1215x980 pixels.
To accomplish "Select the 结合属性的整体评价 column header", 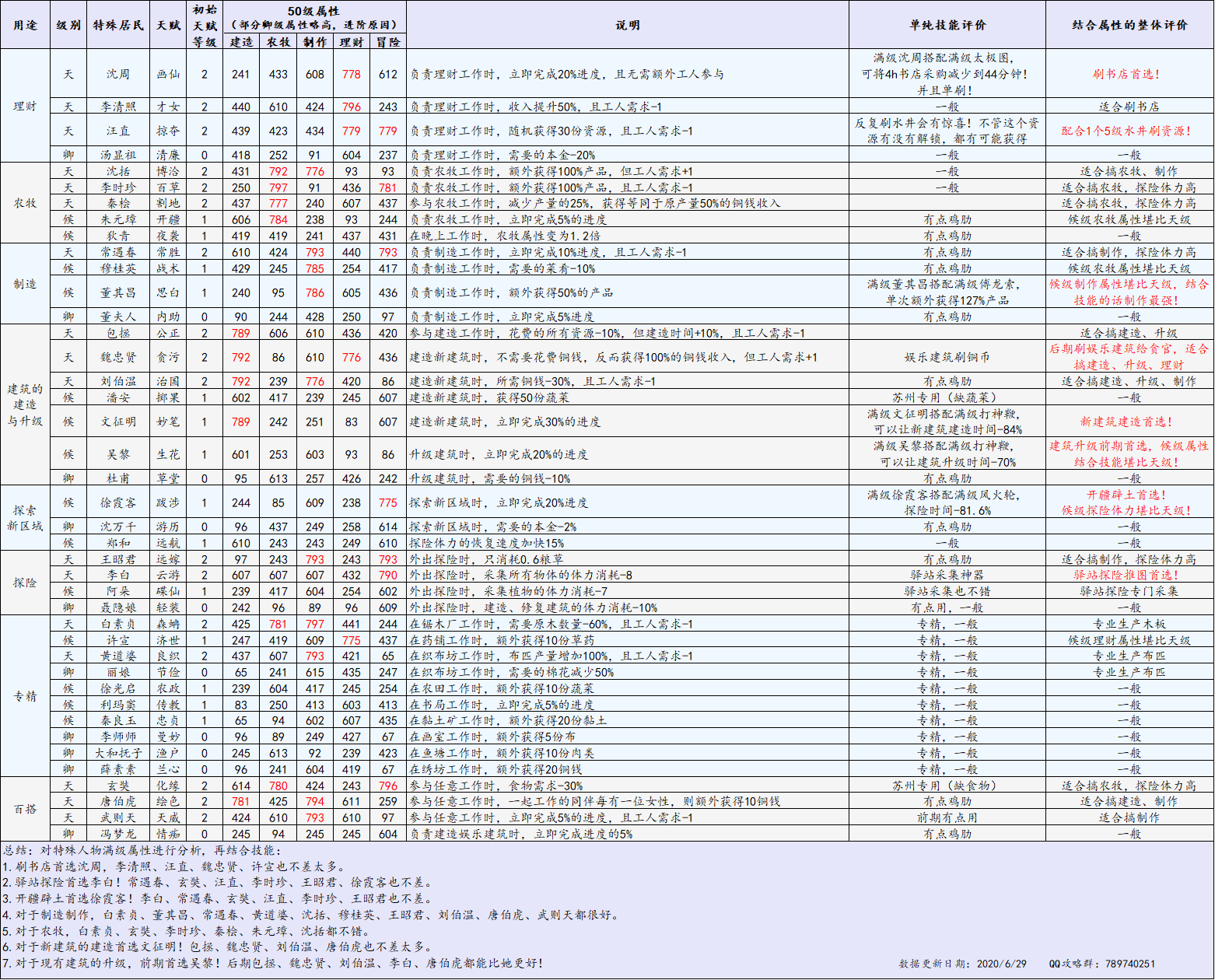I will coord(1129,25).
